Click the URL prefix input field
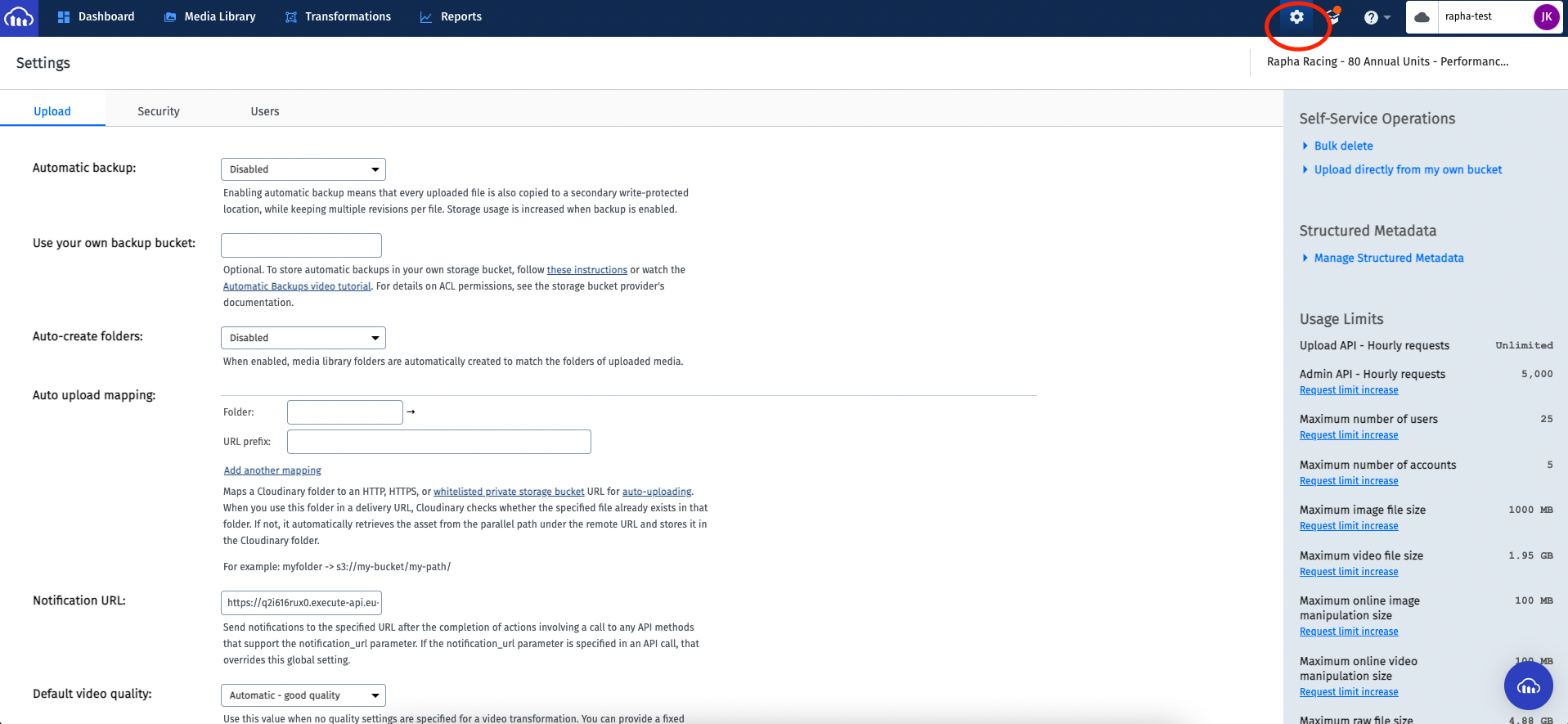 (438, 442)
